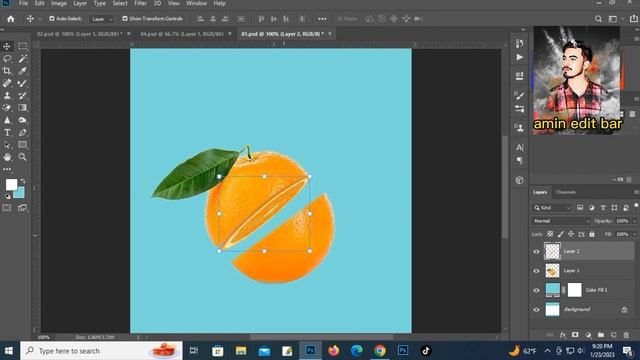
Task: Go to the Home screen icon
Action: (11, 19)
